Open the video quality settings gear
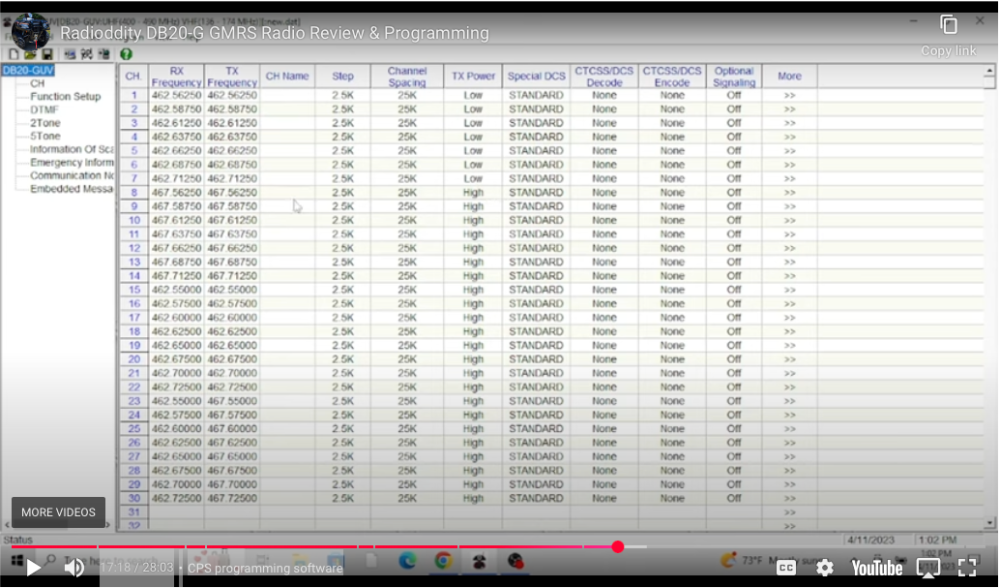This screenshot has width=1000, height=588. (x=823, y=567)
